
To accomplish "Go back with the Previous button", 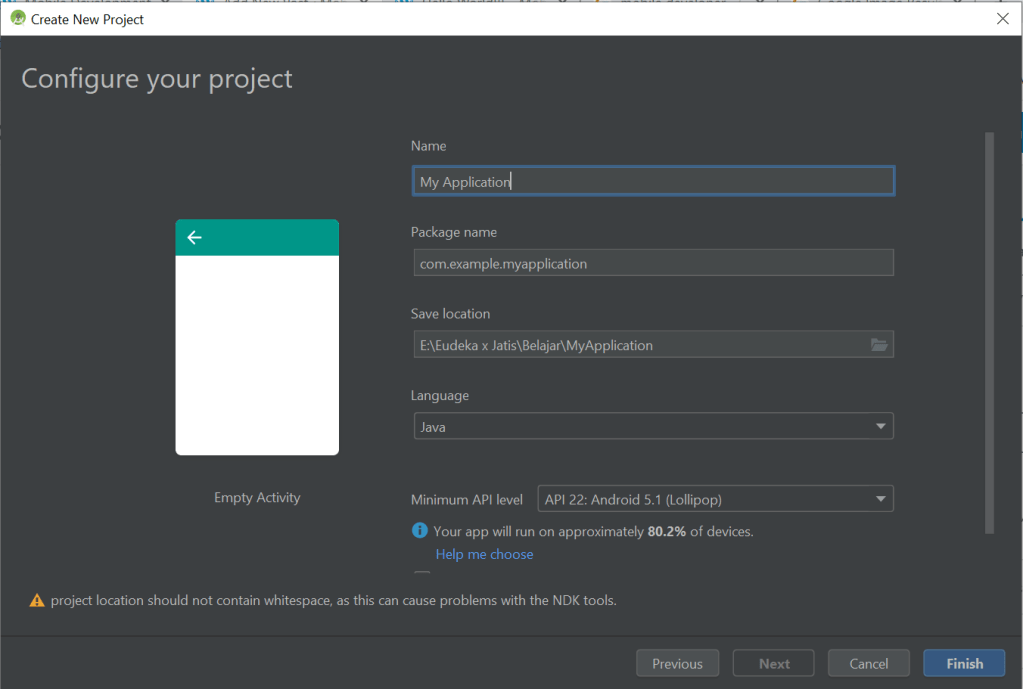I will point(677,663).
